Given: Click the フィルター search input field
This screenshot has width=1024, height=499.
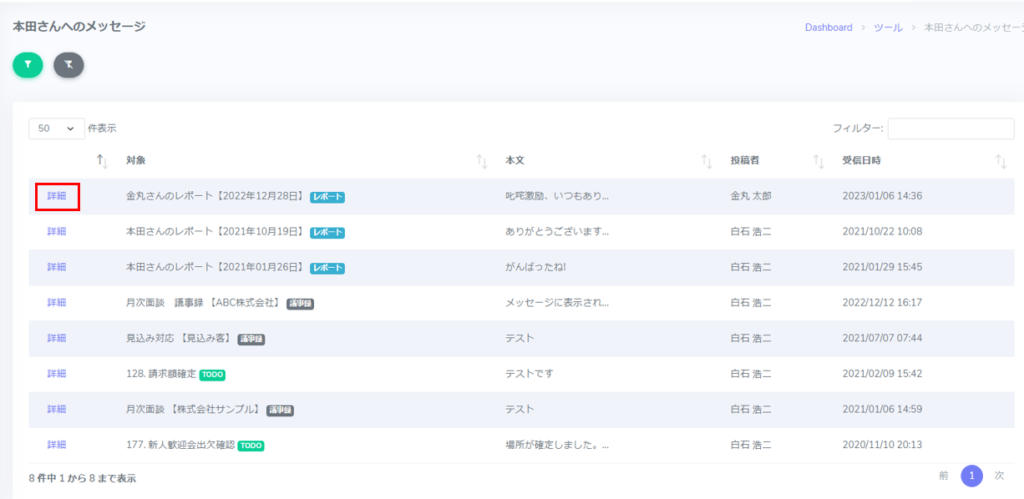Looking at the screenshot, I should pos(950,128).
